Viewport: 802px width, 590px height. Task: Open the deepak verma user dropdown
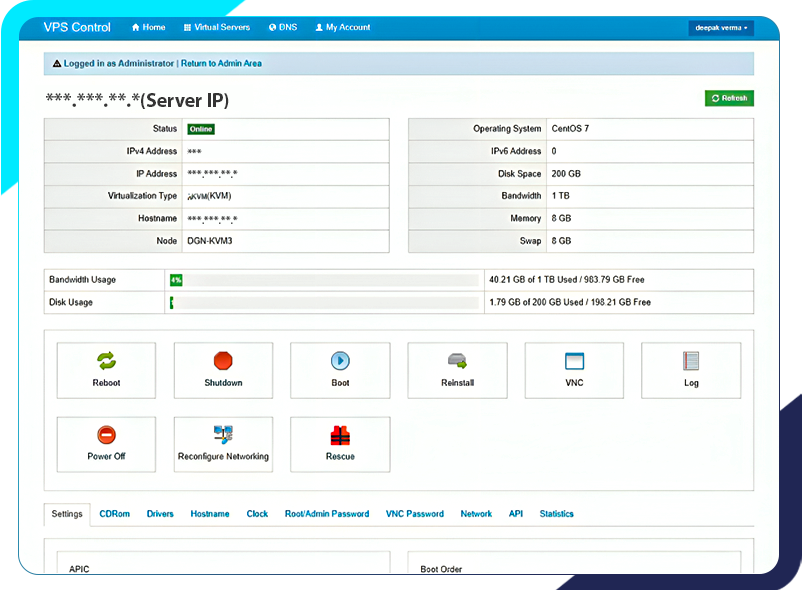[x=721, y=28]
